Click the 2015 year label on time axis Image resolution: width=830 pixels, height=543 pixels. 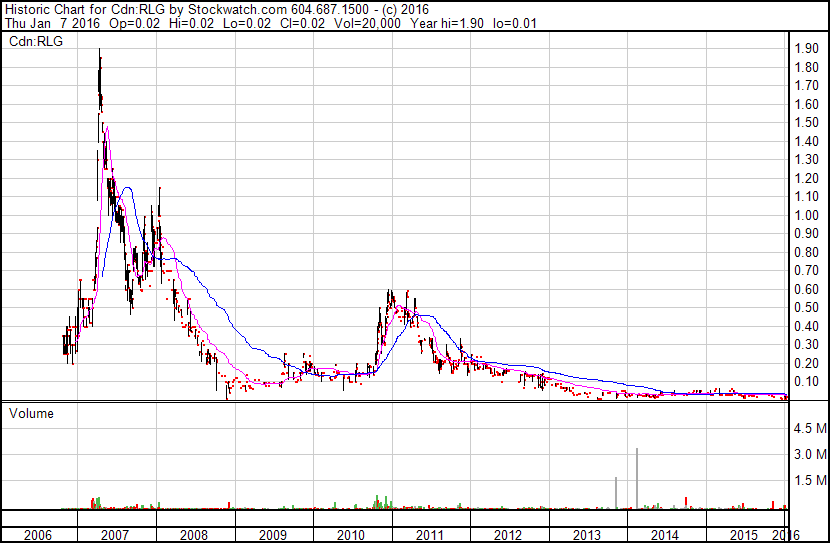(744, 535)
